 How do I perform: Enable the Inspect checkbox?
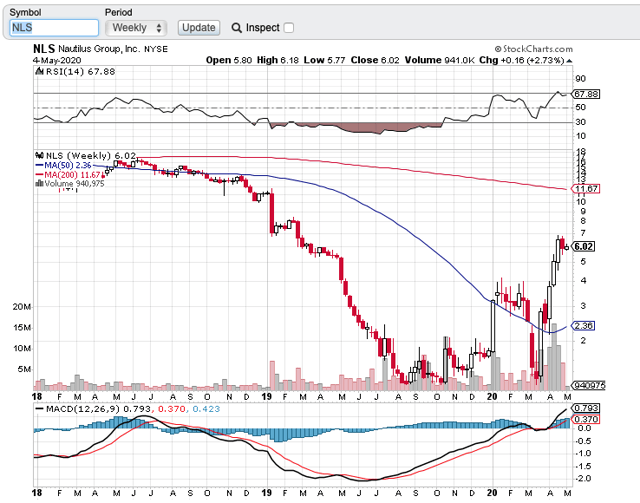pos(289,28)
